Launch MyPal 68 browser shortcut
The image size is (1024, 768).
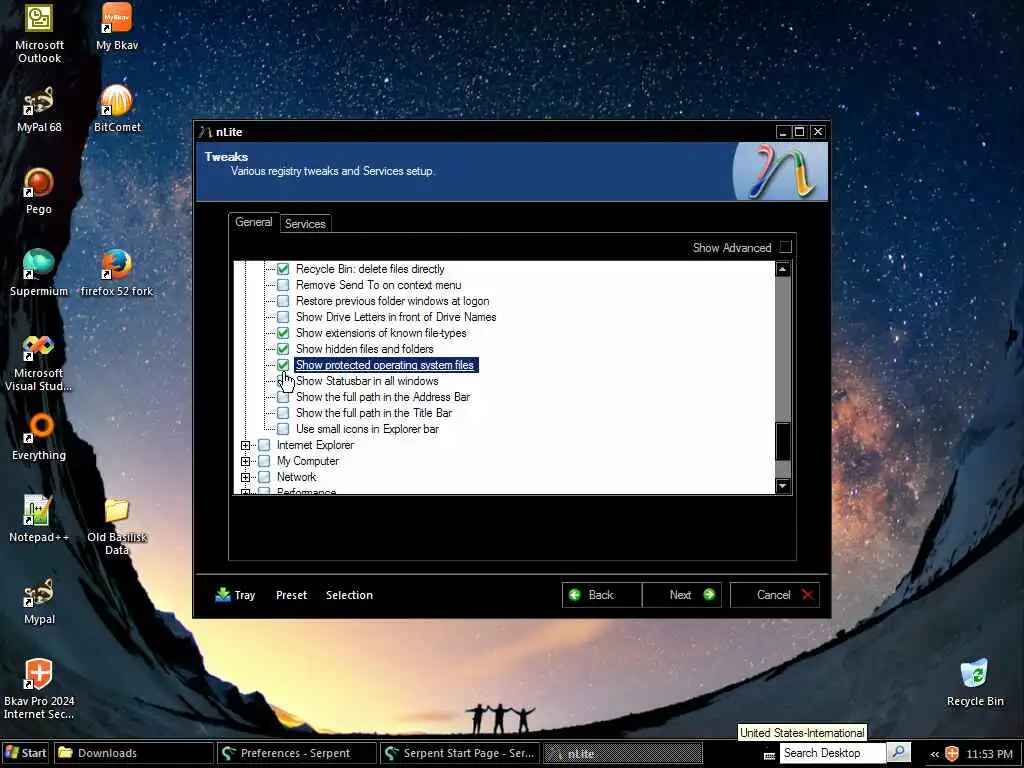(39, 109)
